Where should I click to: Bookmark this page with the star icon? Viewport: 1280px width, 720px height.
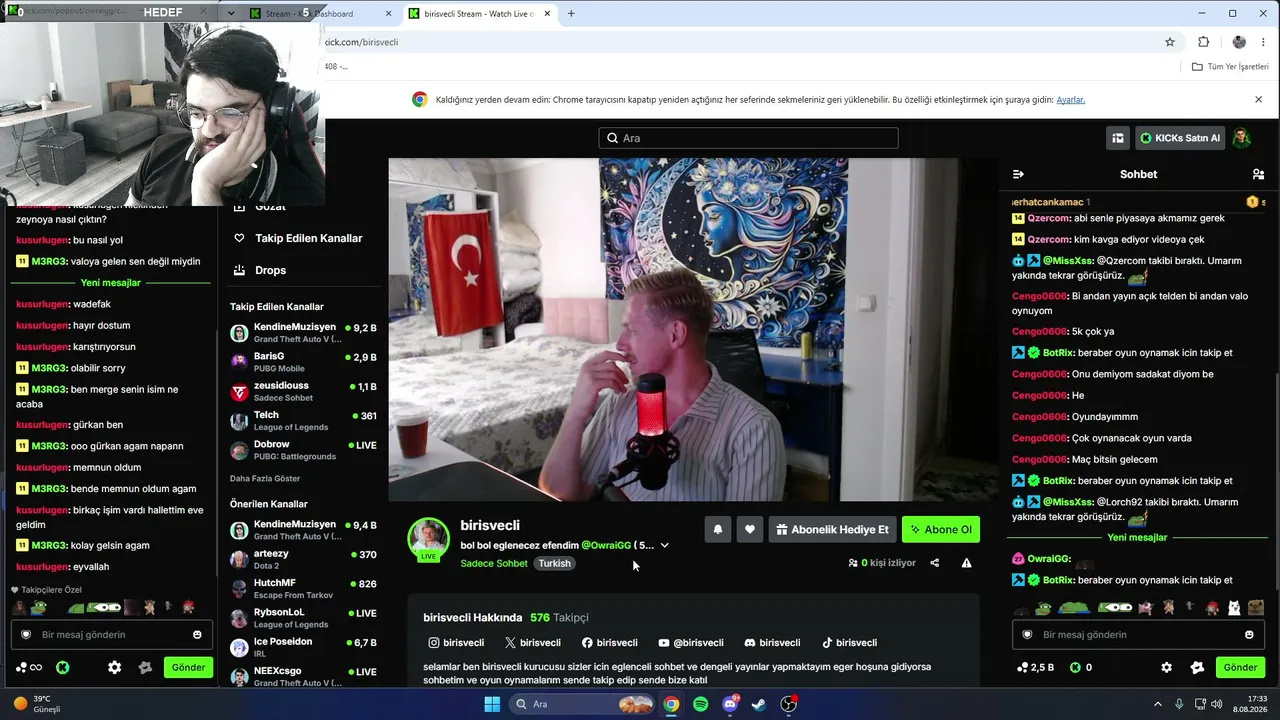[1170, 42]
